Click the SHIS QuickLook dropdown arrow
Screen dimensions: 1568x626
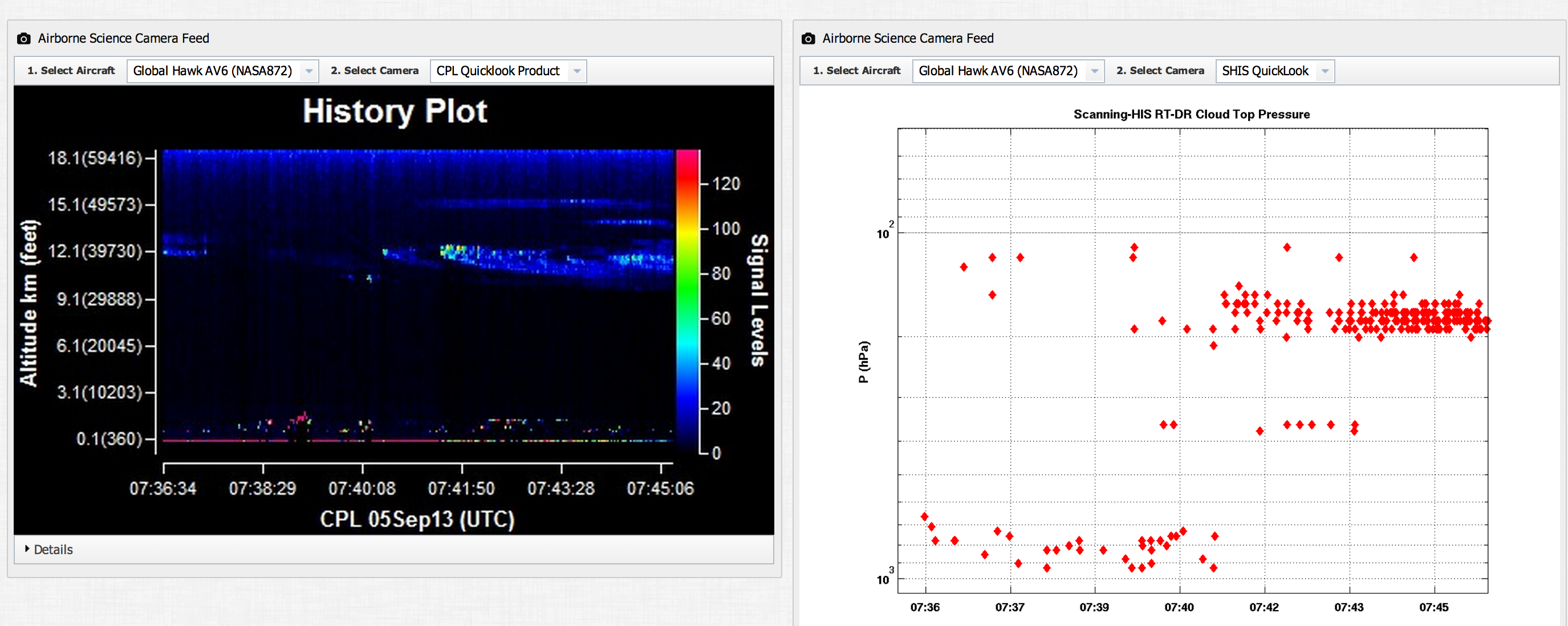tap(1325, 71)
